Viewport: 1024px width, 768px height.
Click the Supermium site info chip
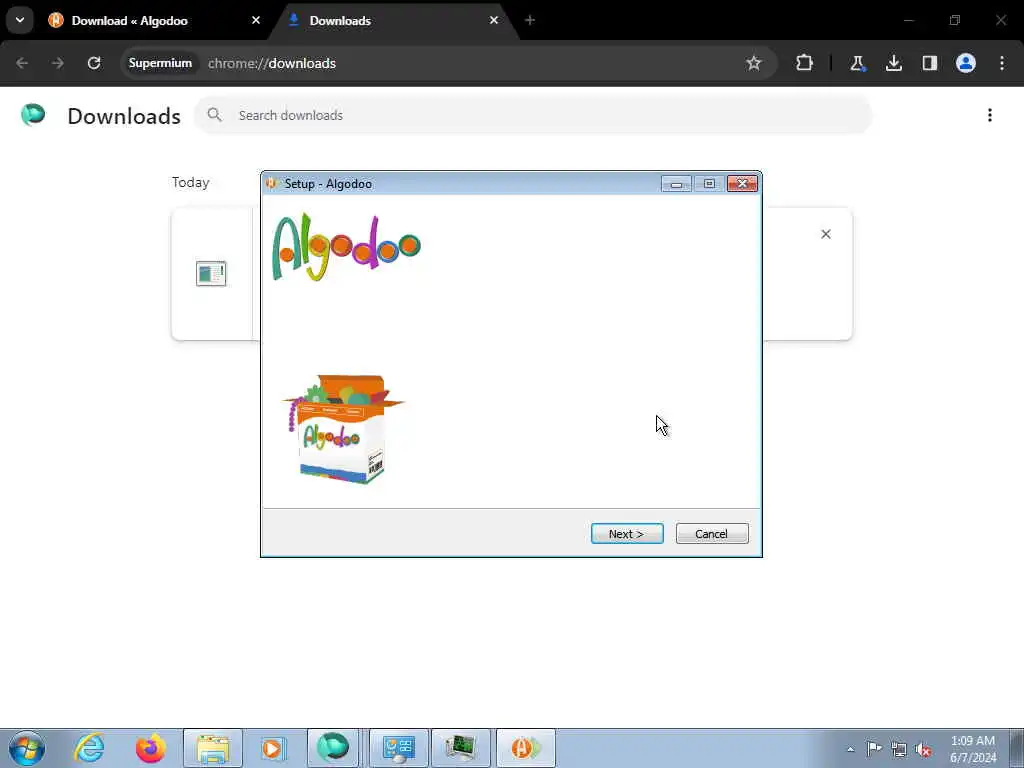point(160,63)
